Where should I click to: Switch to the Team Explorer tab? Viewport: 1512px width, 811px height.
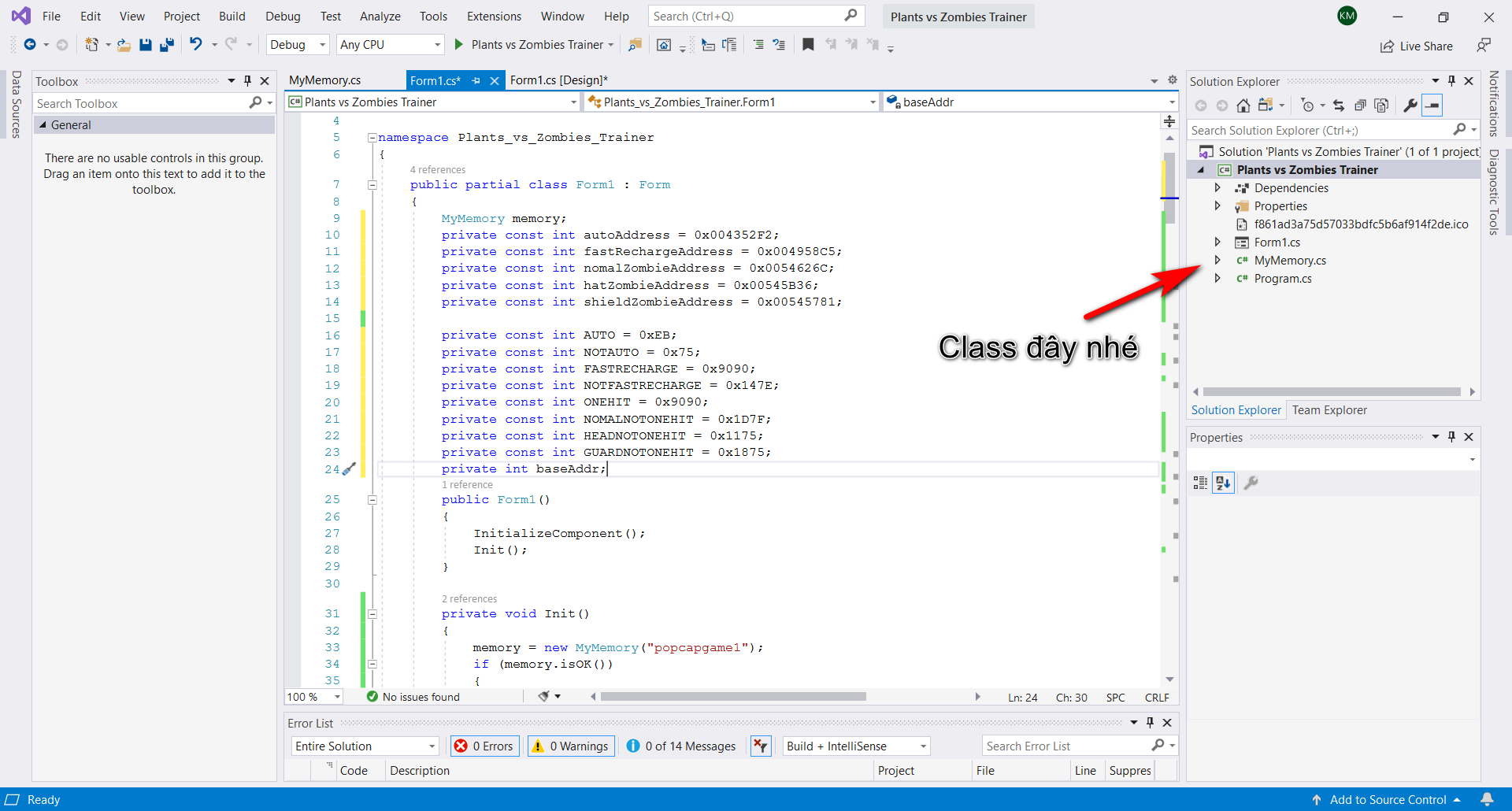pos(1329,410)
